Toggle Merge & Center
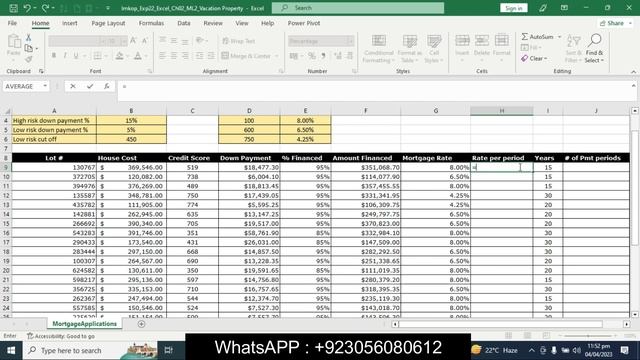 point(247,56)
